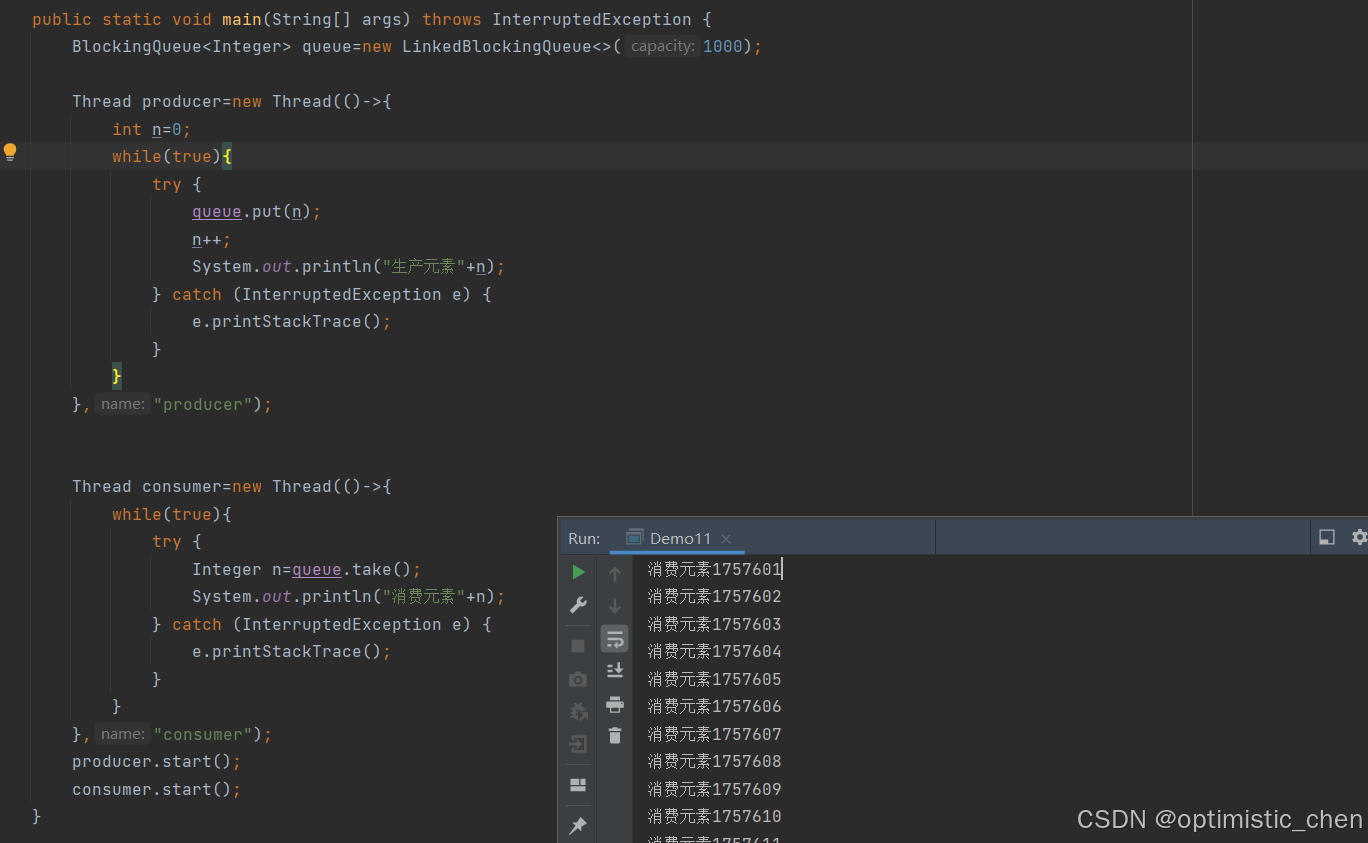This screenshot has height=843, width=1368.
Task: Click the "consumer" string argument
Action: [203, 734]
